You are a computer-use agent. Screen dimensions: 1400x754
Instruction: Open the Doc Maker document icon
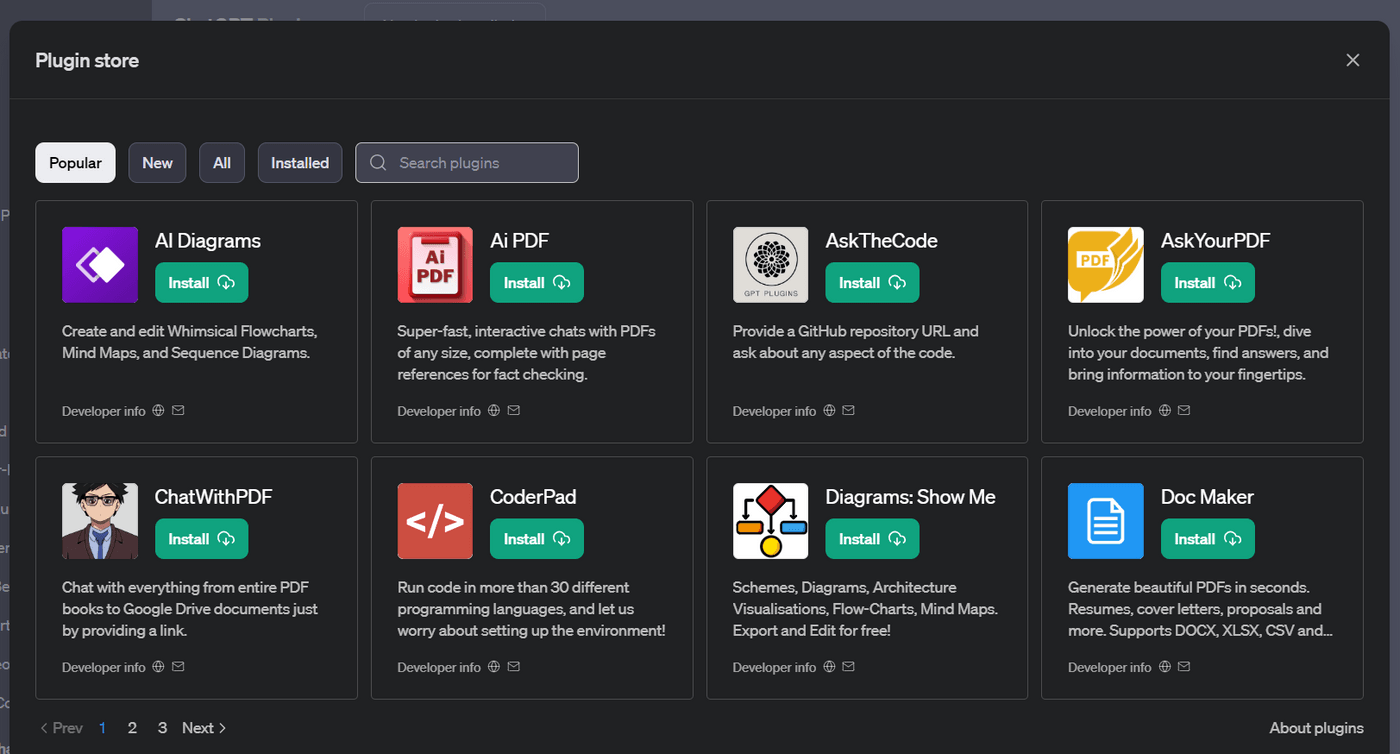1105,521
